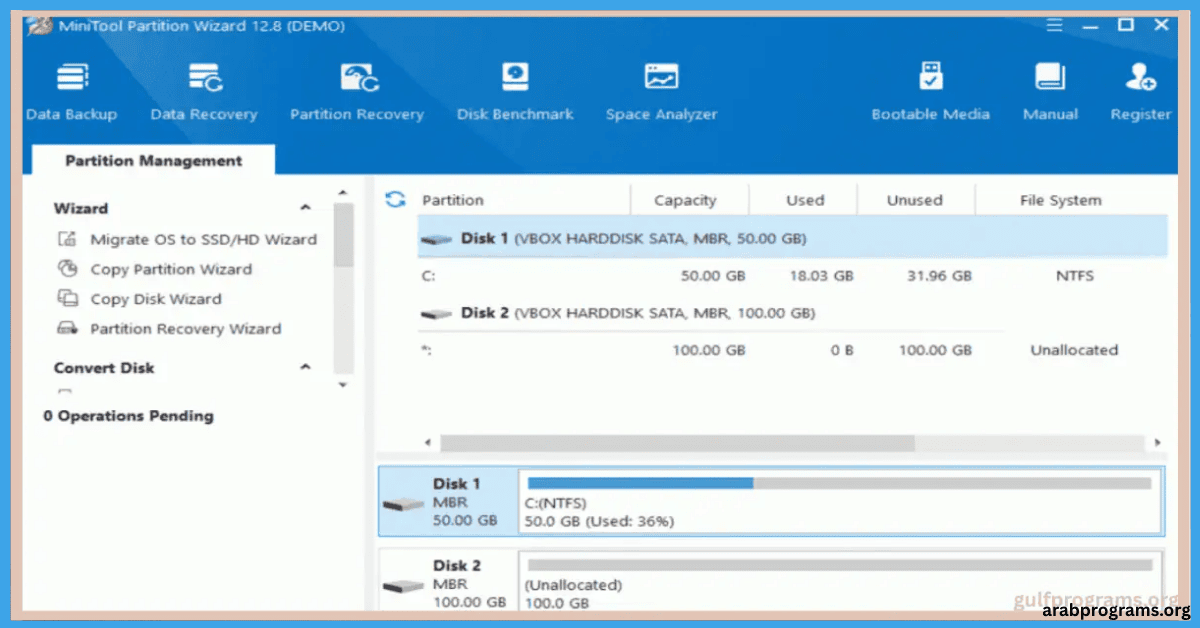The width and height of the screenshot is (1200, 628).
Task: Click the 18.03 GB used value
Action: (821, 276)
